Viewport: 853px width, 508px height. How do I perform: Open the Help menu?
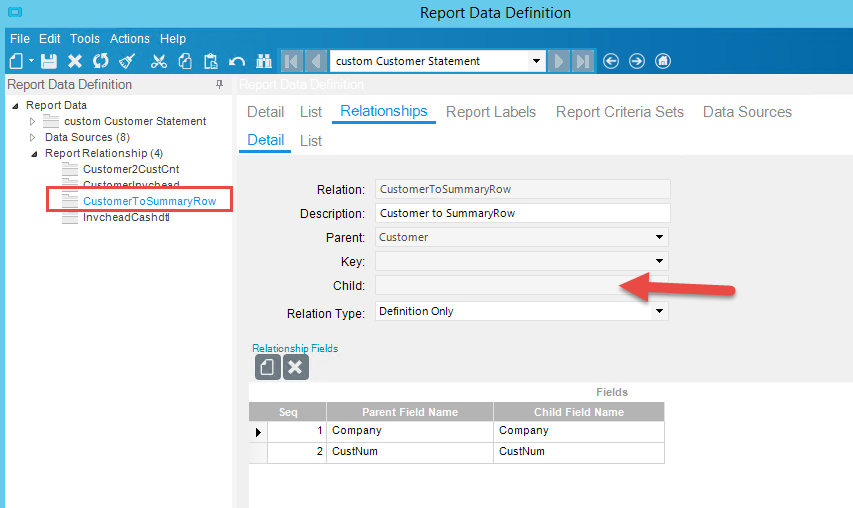pos(173,39)
